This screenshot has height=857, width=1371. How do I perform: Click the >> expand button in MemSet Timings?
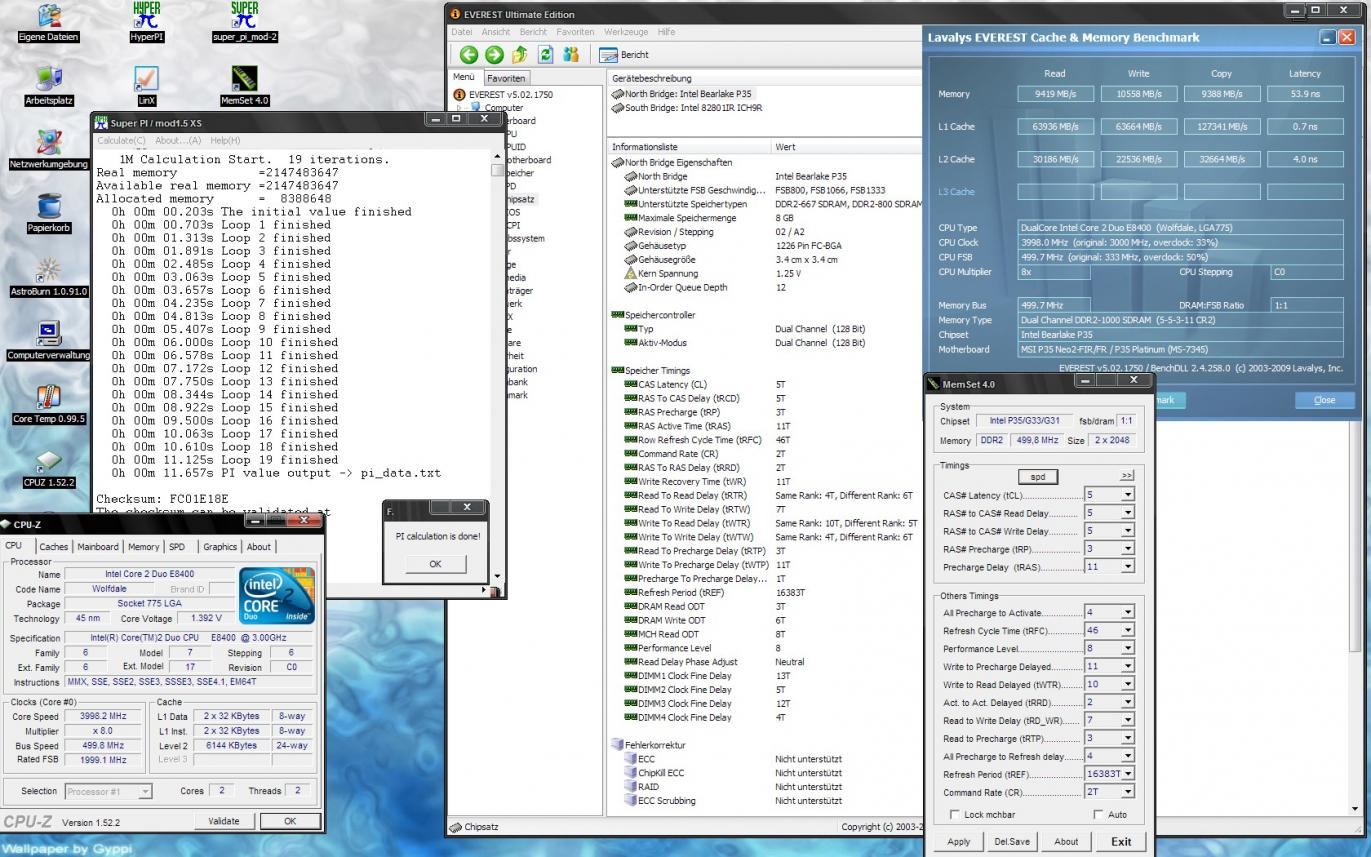1127,476
